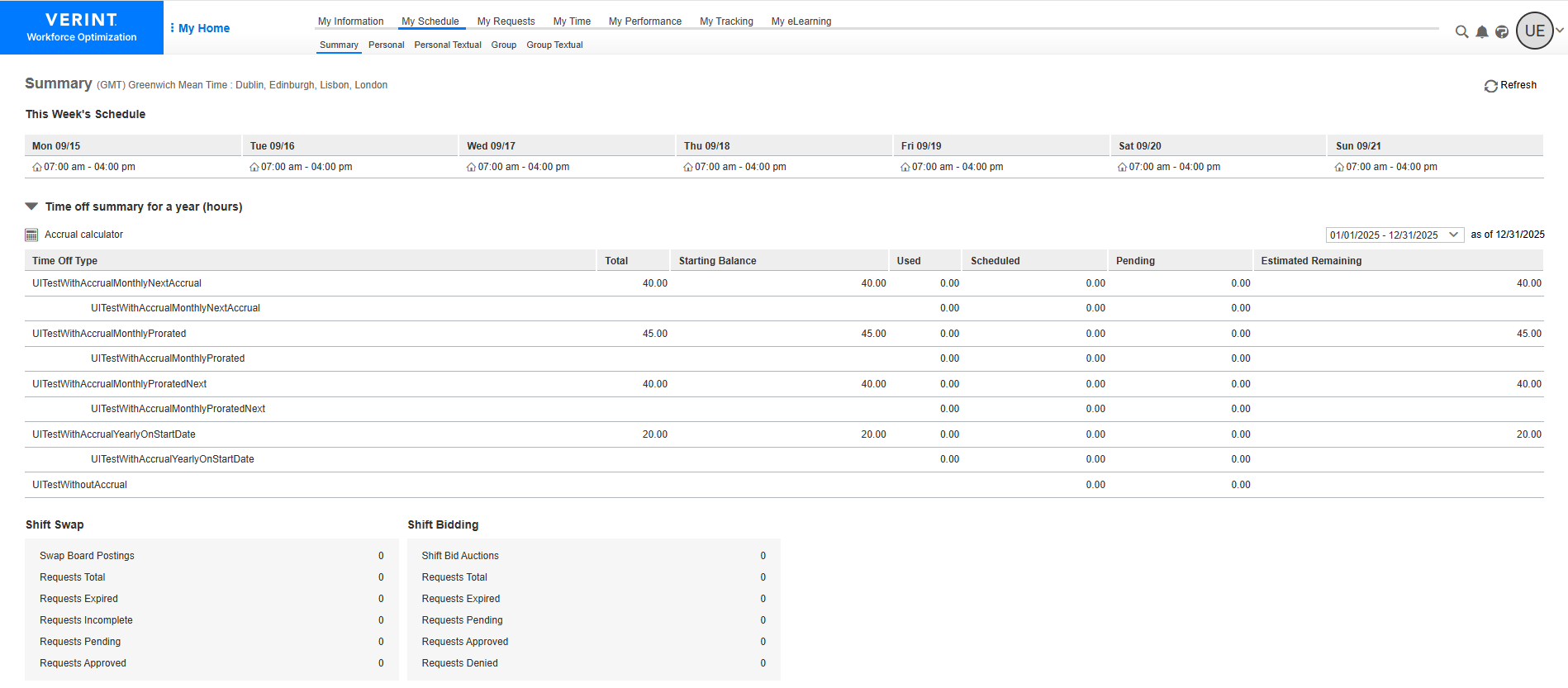Click the home icon for Sun 09/21 shift
Image resolution: width=1568 pixels, height=688 pixels.
[1339, 167]
